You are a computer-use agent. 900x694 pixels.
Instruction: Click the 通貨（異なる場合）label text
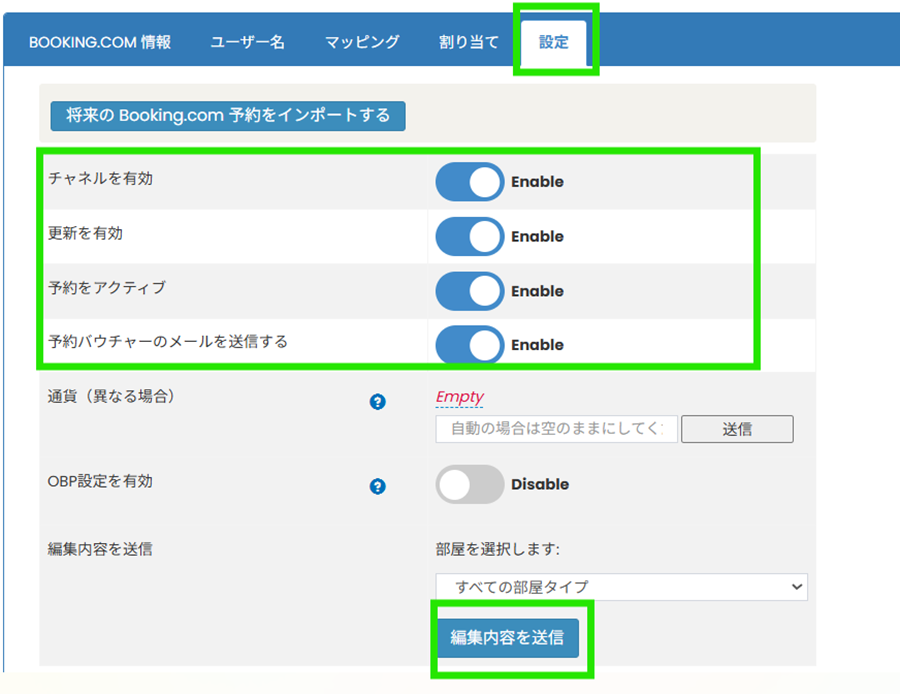[x=111, y=396]
